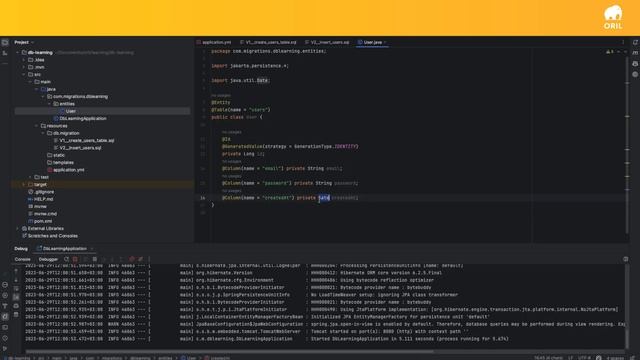Open the Structure tool window icon
Viewport: 640px width, 360px height.
tap(5, 53)
